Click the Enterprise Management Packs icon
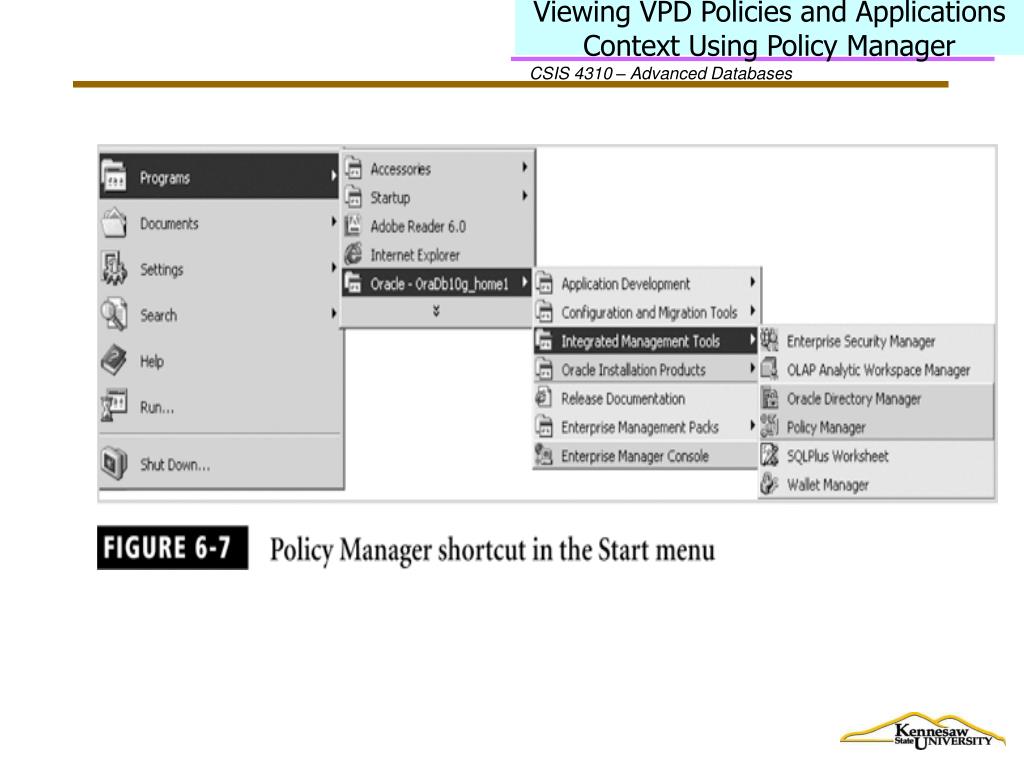The width and height of the screenshot is (1024, 768). [544, 426]
